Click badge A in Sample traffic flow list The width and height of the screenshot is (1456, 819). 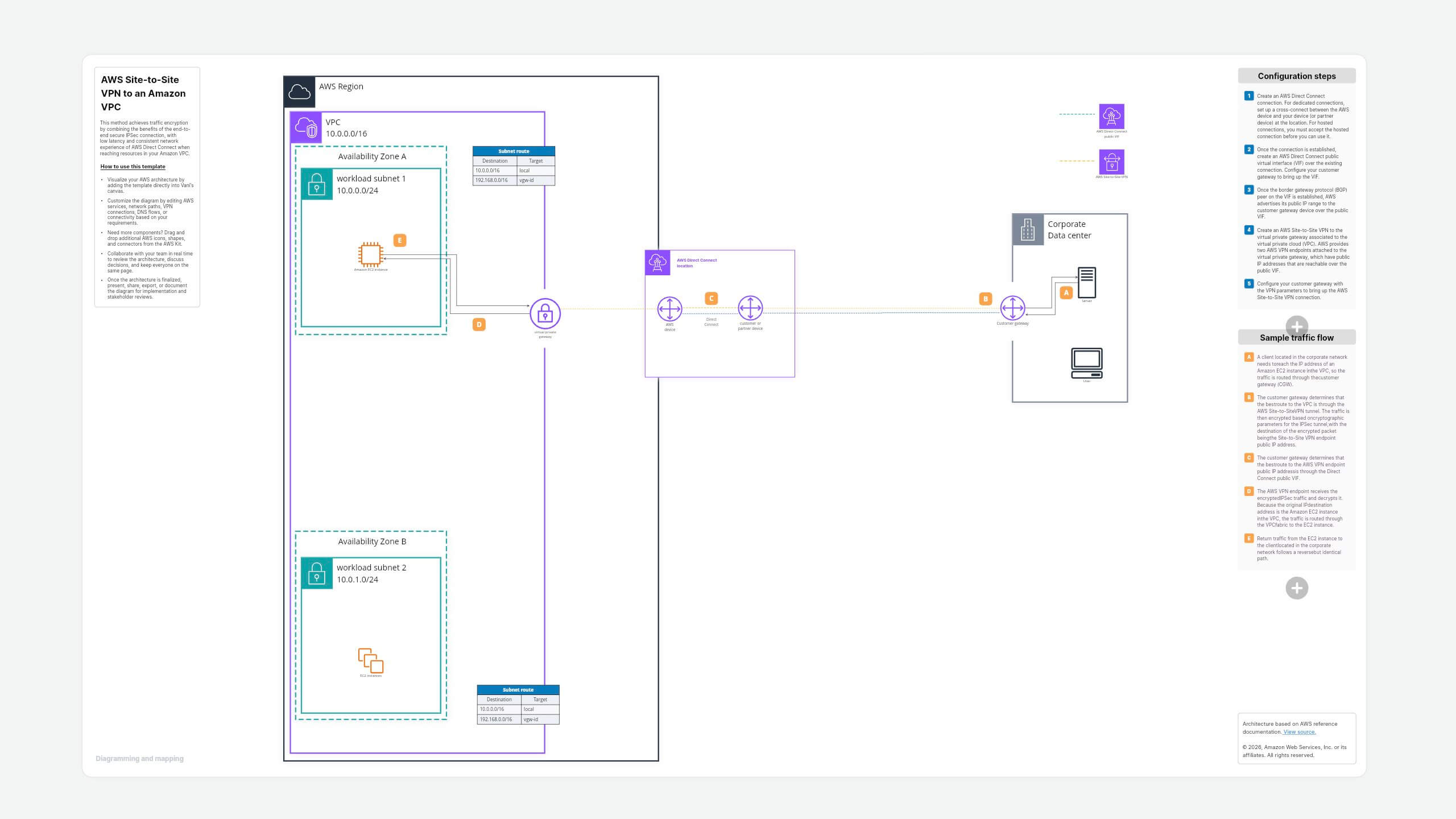click(1249, 357)
